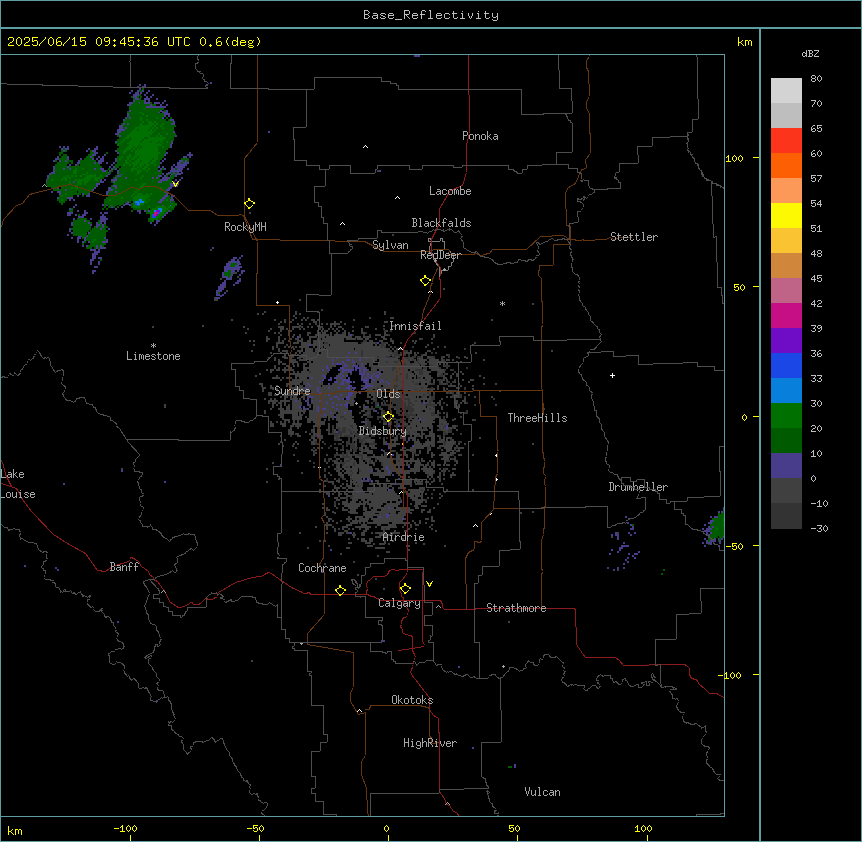862x842 pixels.
Task: Click the Base_Reflectivity title
Action: click(431, 15)
